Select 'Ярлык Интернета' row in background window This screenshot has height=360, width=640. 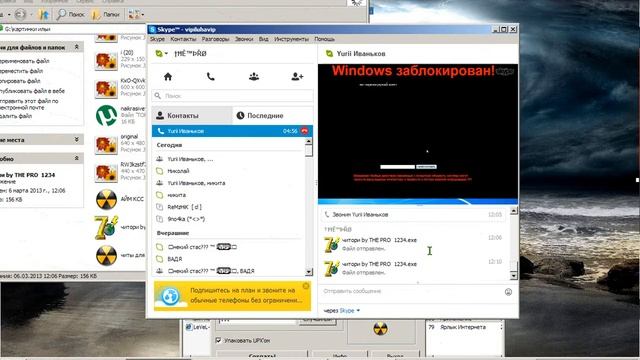point(463,327)
